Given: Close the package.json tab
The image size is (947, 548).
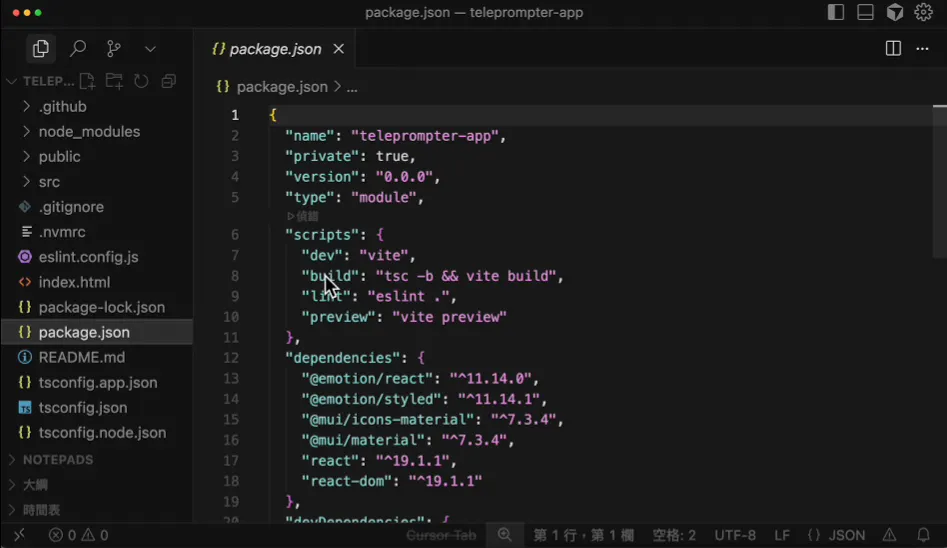Looking at the screenshot, I should tap(339, 49).
